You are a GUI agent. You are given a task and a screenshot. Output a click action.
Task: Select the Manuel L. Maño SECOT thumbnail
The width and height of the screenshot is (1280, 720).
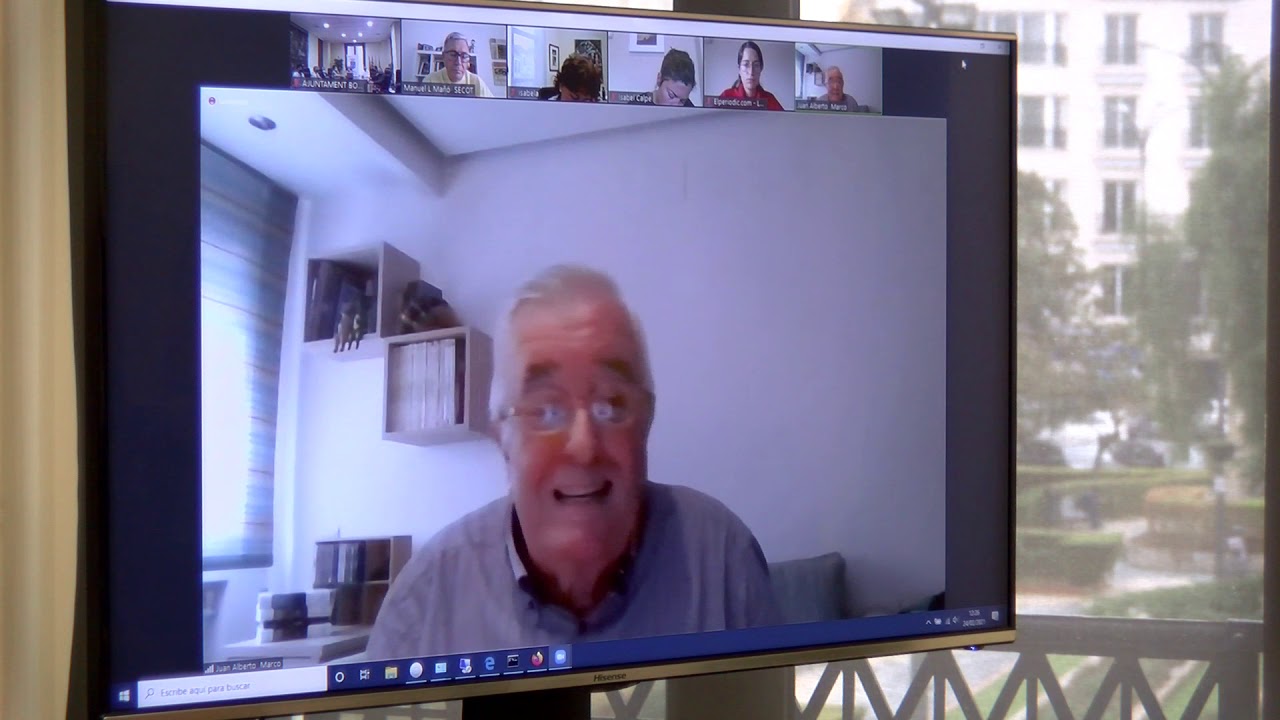(x=453, y=59)
